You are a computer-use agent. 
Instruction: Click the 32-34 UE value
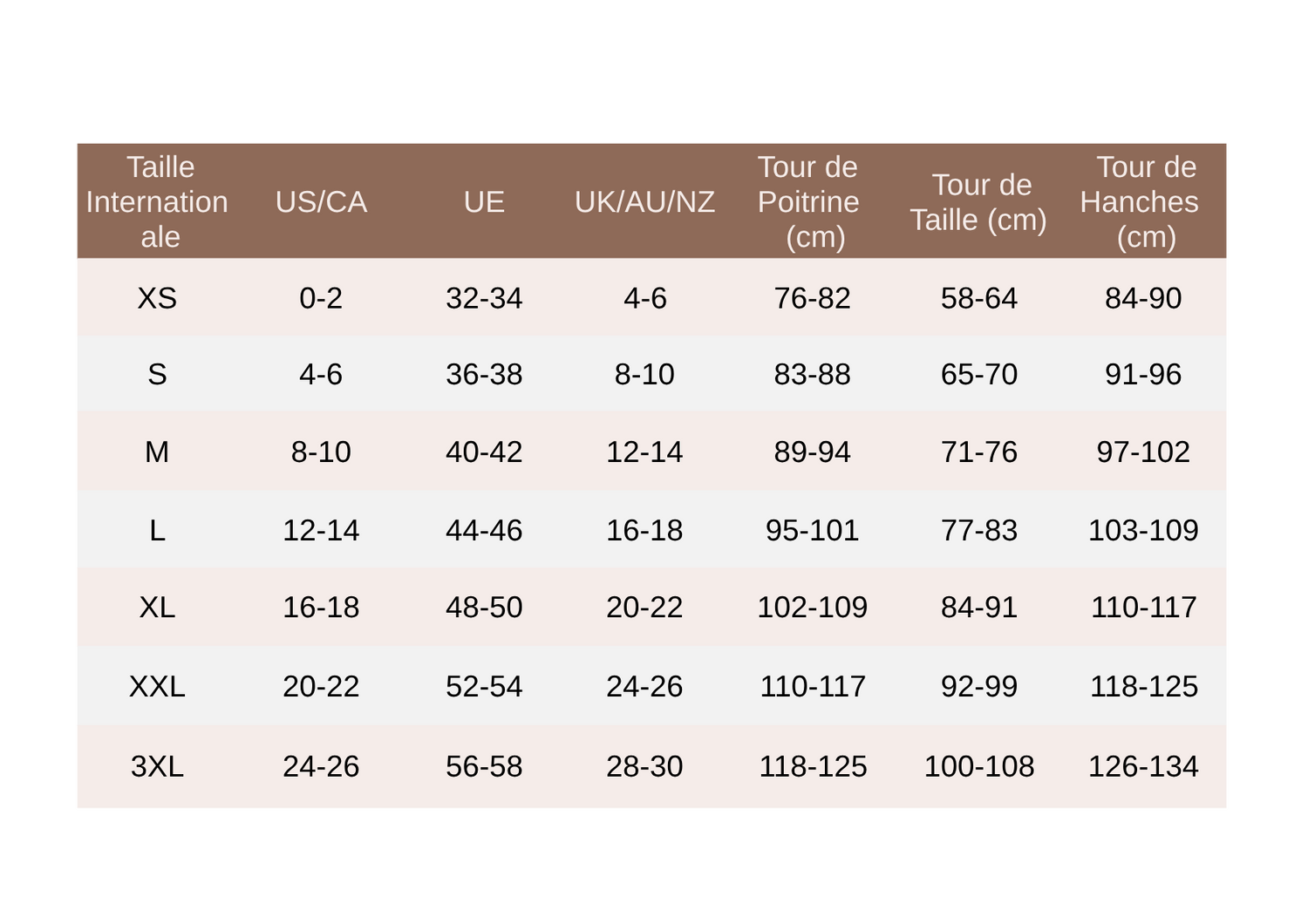484,298
